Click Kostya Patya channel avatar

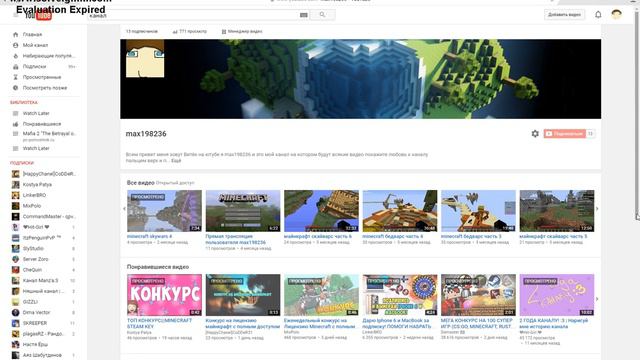(16, 184)
